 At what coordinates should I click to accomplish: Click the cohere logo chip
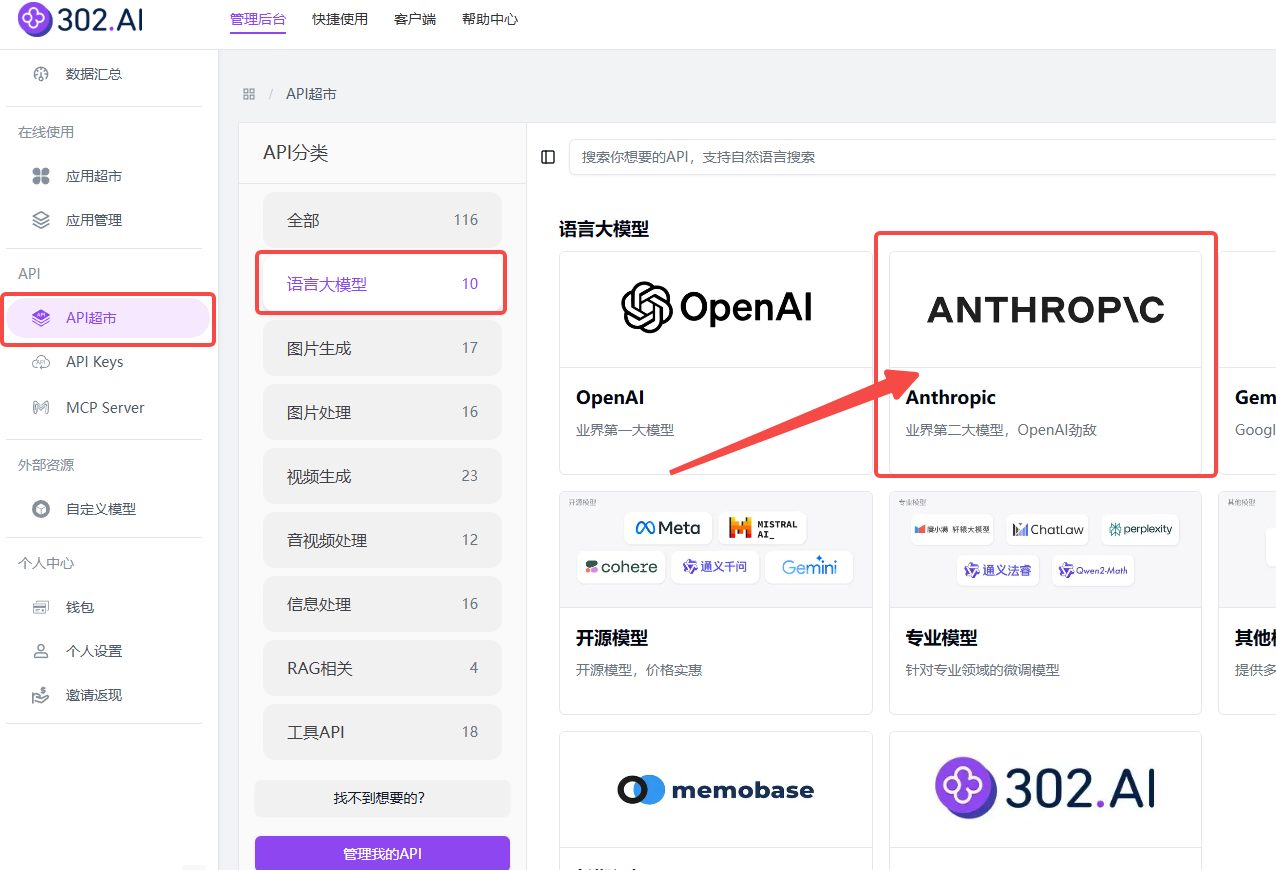(x=621, y=567)
